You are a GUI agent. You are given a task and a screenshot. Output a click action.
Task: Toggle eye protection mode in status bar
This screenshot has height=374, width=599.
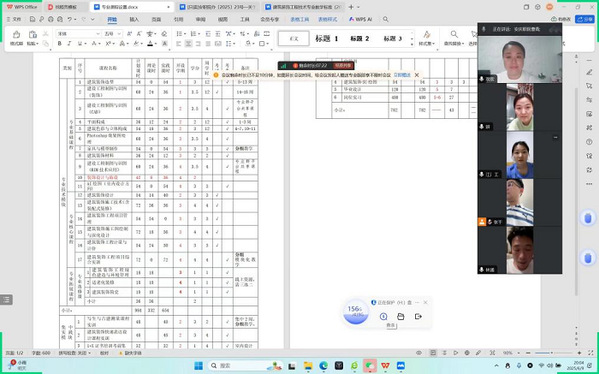(419, 353)
